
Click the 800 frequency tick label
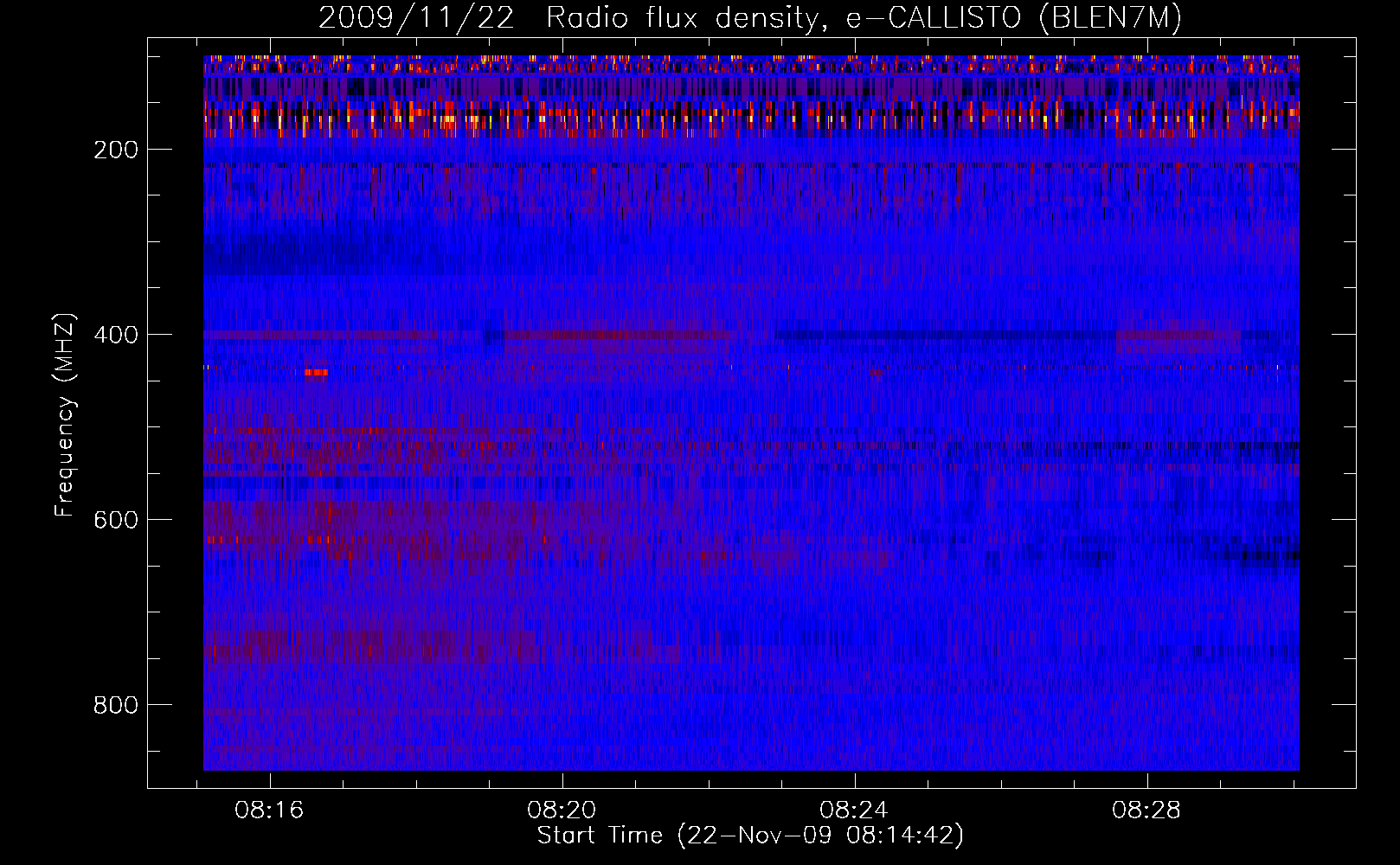[x=116, y=705]
